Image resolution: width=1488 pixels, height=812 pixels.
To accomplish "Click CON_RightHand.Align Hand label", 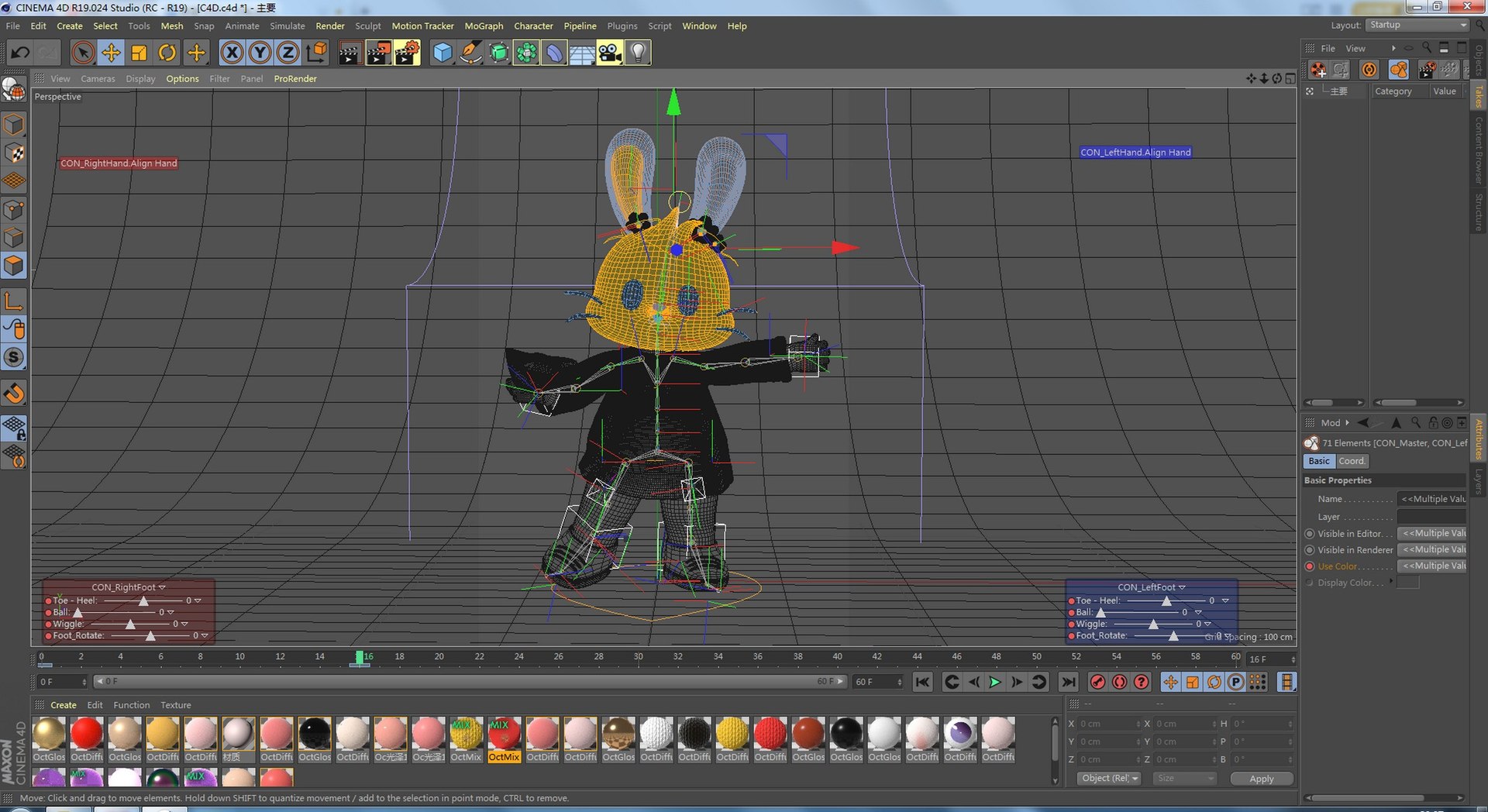I will [x=119, y=163].
